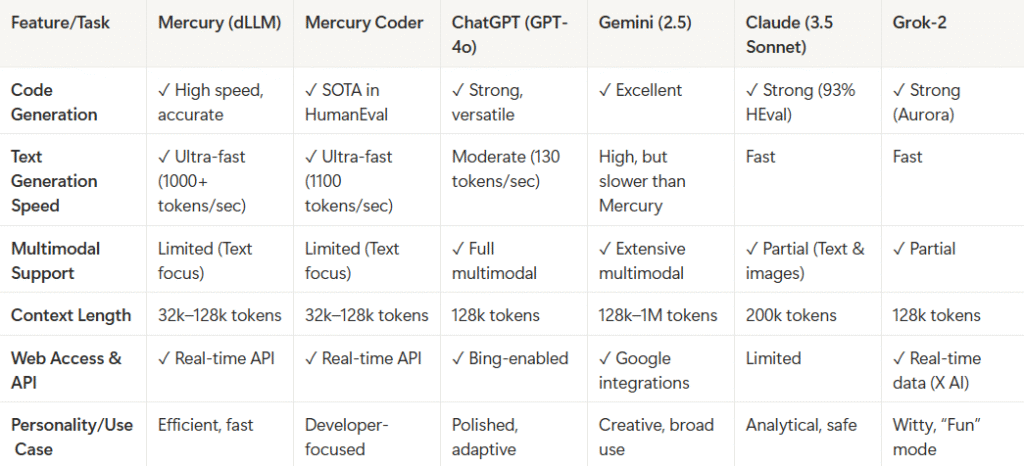Click the Text Generation Speed row label

[x=54, y=181]
